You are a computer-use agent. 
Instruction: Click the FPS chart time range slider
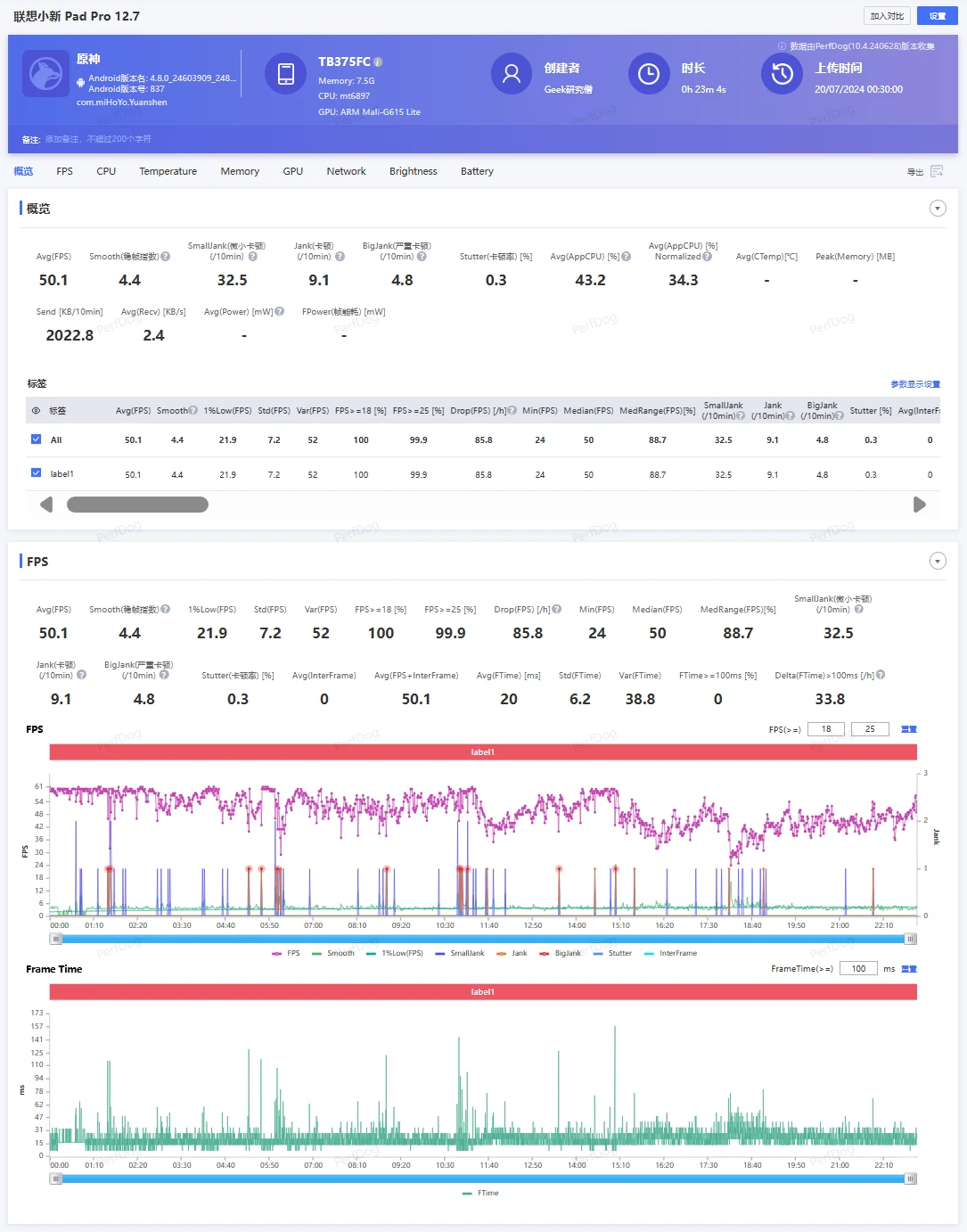tap(482, 939)
